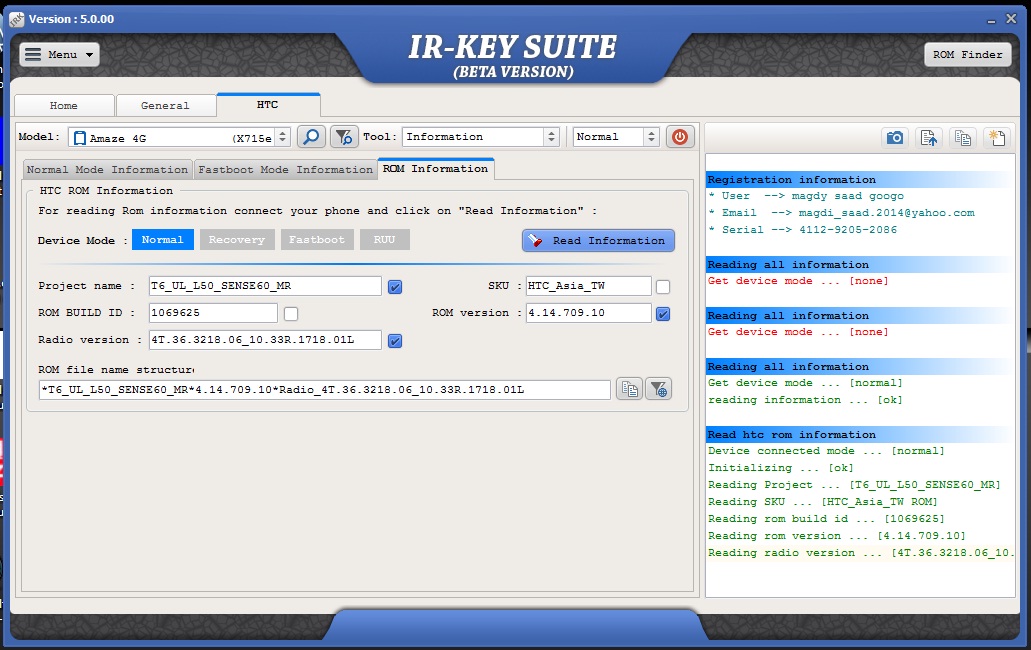Select Fastboot device mode
The height and width of the screenshot is (650, 1031).
click(317, 239)
